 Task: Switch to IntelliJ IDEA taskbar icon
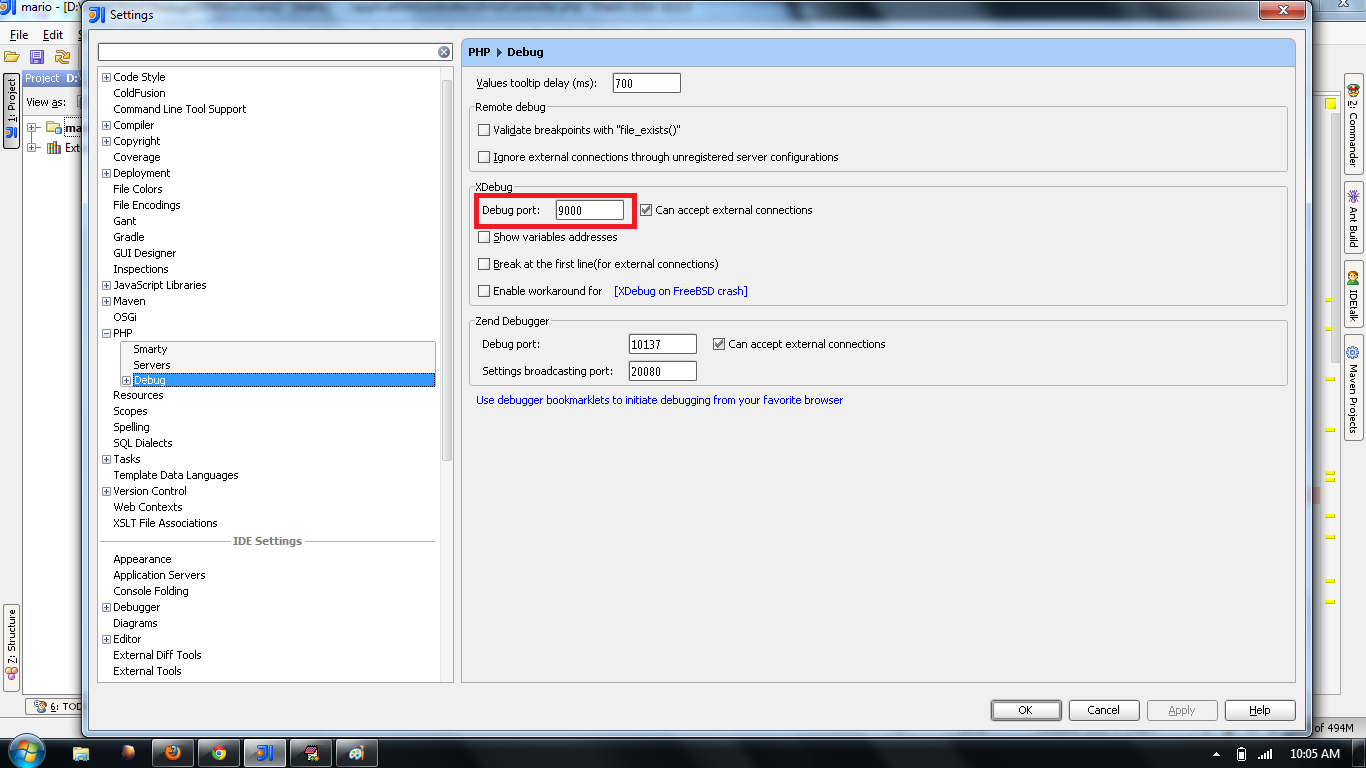(265, 753)
